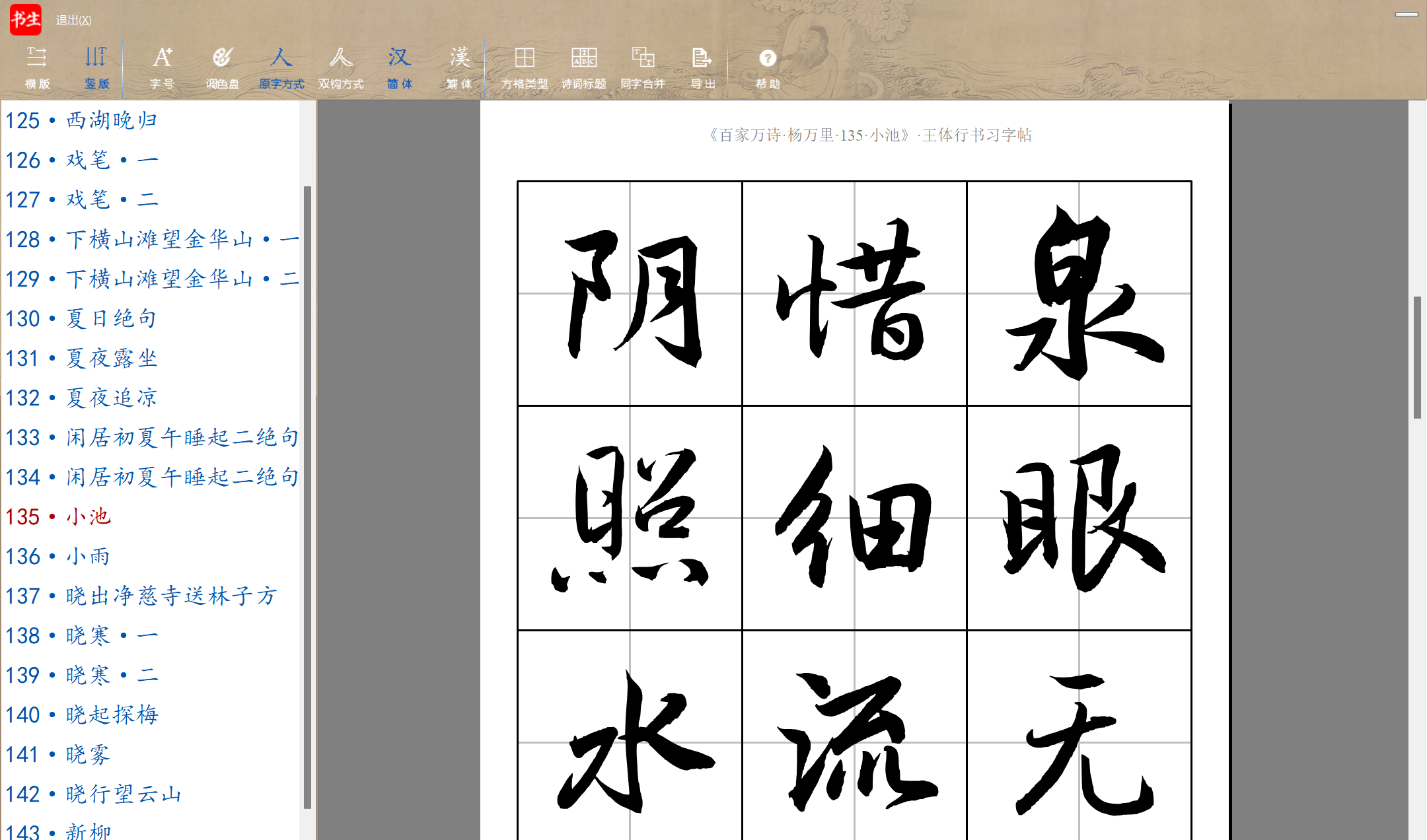Viewport: 1427px width, 840px height.
Task: Click the red 书生 app logo
Action: [x=26, y=19]
